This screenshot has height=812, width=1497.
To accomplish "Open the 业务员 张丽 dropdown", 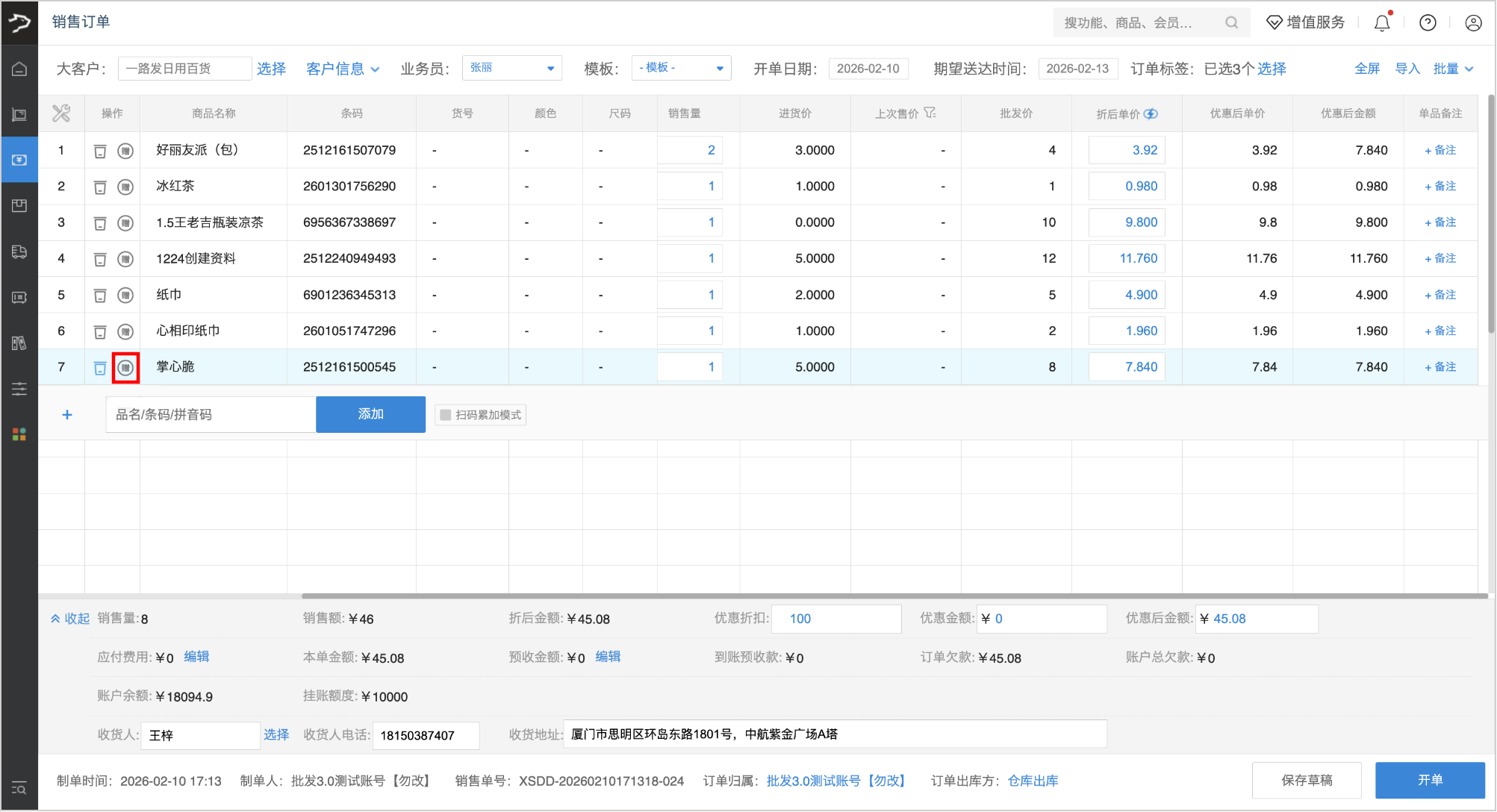I will point(511,68).
